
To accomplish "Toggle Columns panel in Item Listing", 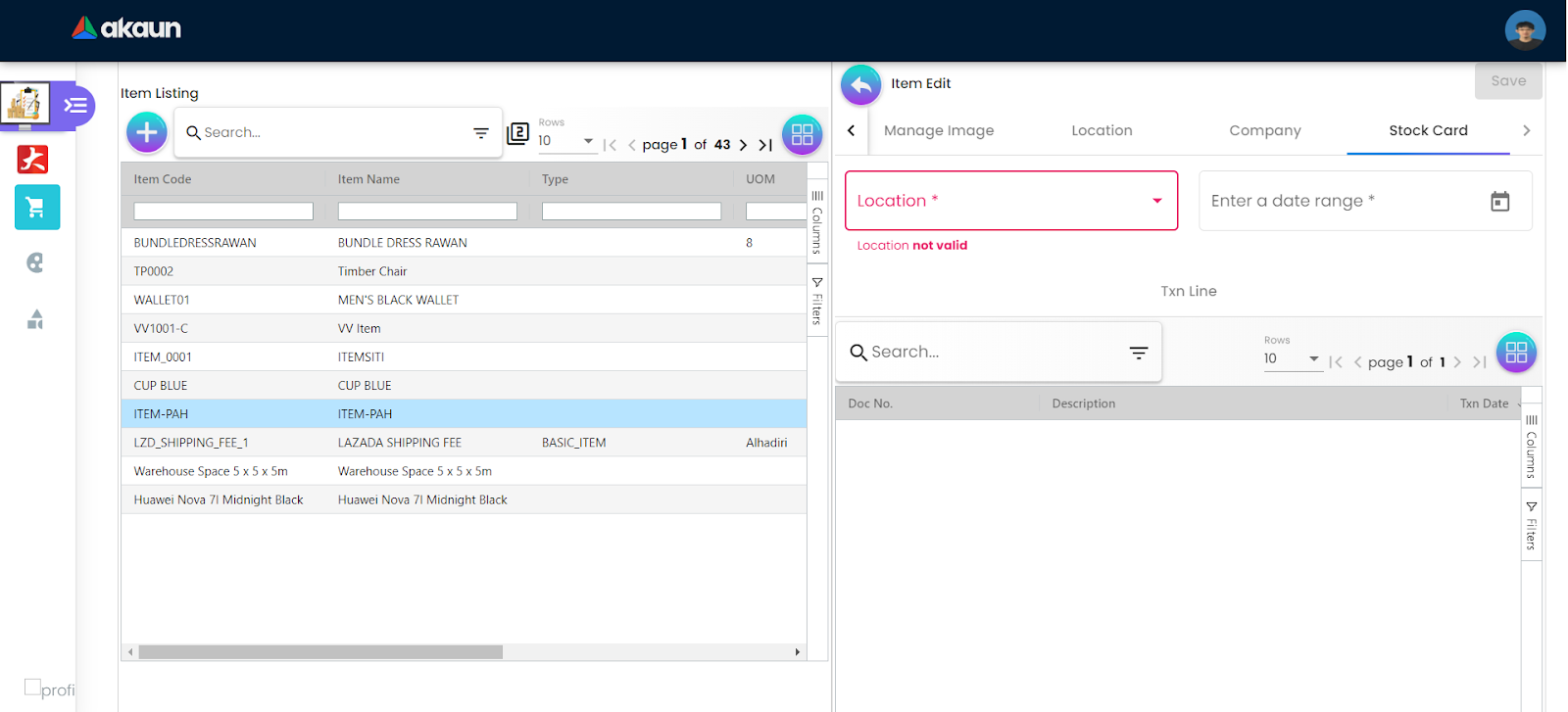I will pos(817,223).
